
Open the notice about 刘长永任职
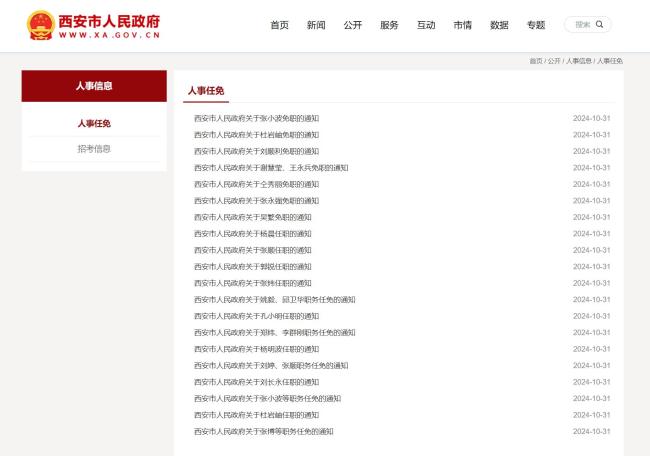256,382
